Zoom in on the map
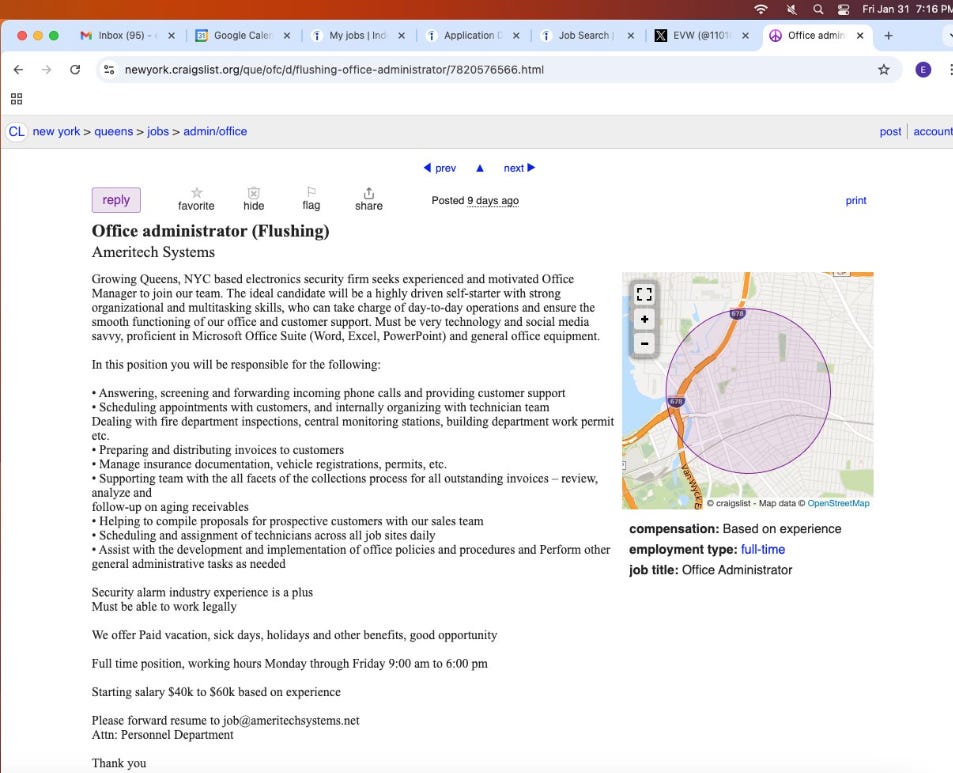The width and height of the screenshot is (953, 773). (644, 320)
